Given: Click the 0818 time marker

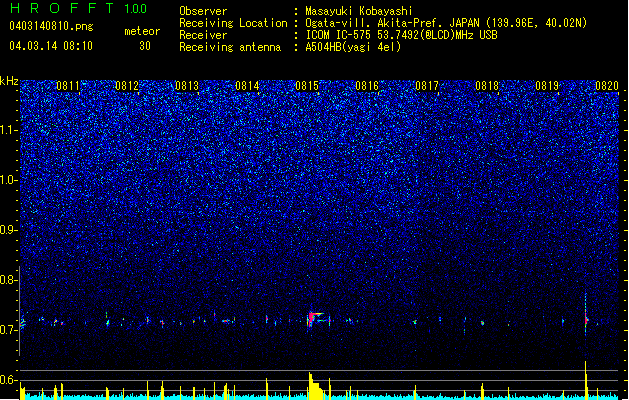Looking at the screenshot, I should [x=487, y=86].
